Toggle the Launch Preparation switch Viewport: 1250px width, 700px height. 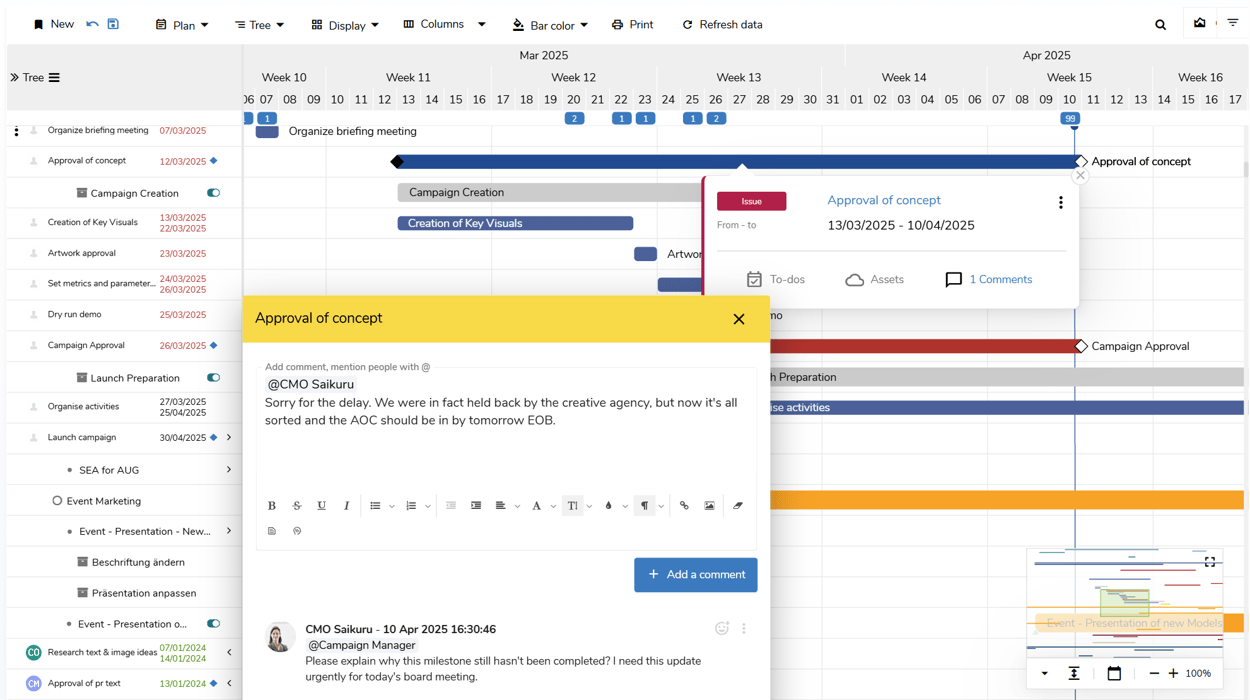click(x=213, y=378)
